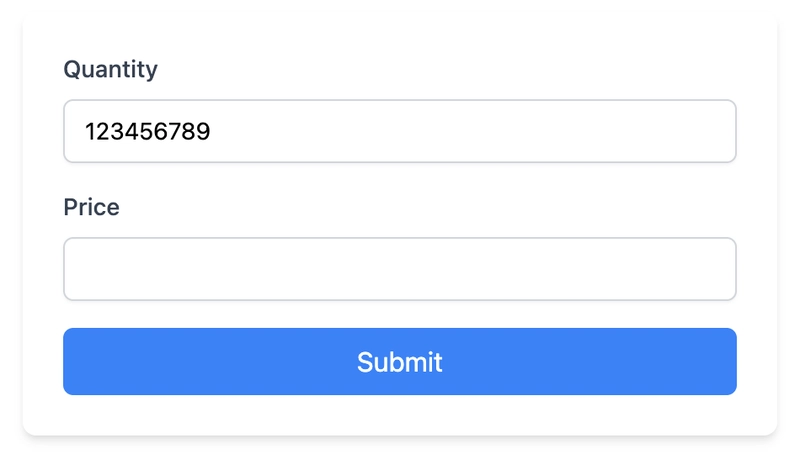Click the Price label text
800x454 pixels.
(91, 207)
